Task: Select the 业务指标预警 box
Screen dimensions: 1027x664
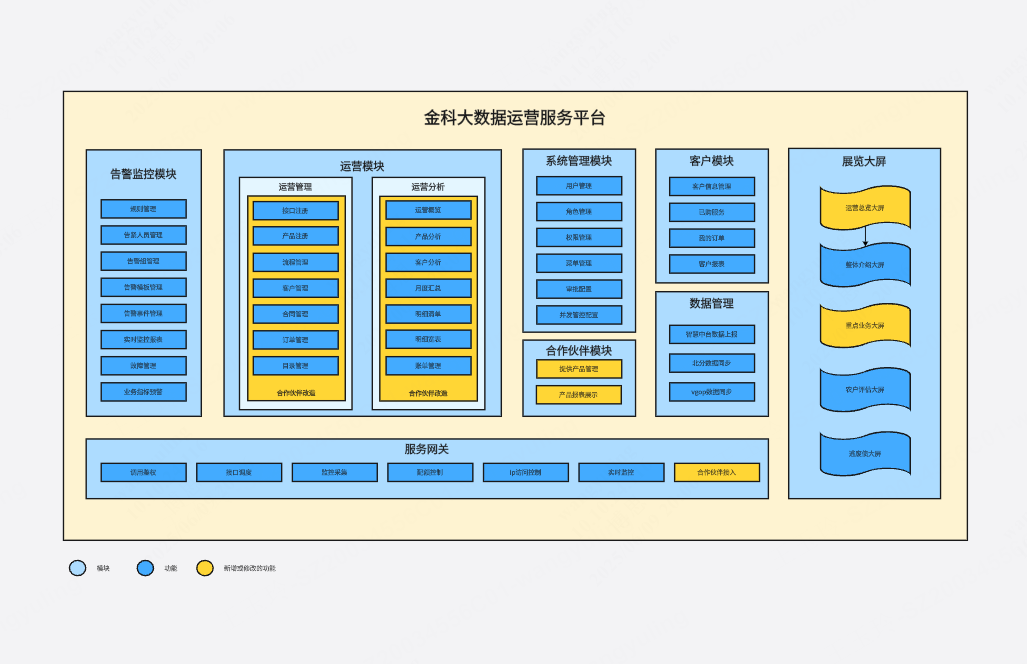Action: click(x=143, y=392)
